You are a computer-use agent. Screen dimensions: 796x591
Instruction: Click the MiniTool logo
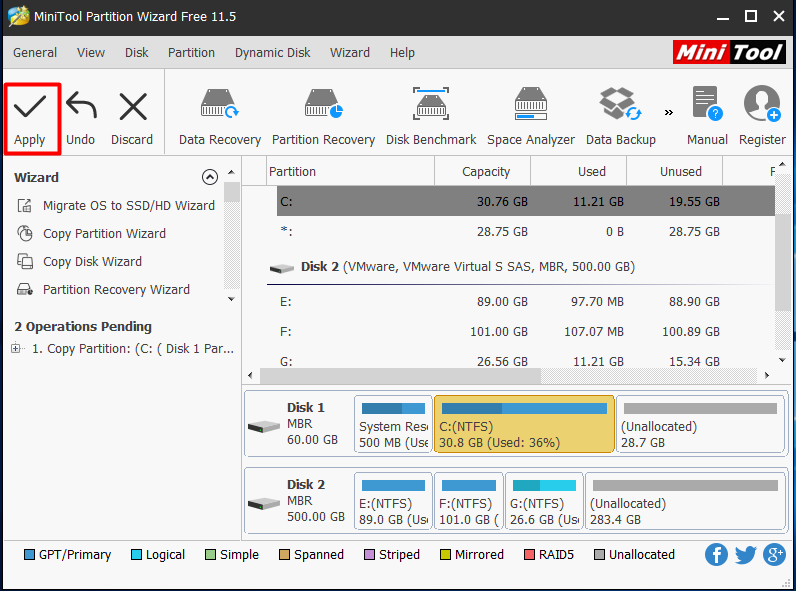(729, 52)
